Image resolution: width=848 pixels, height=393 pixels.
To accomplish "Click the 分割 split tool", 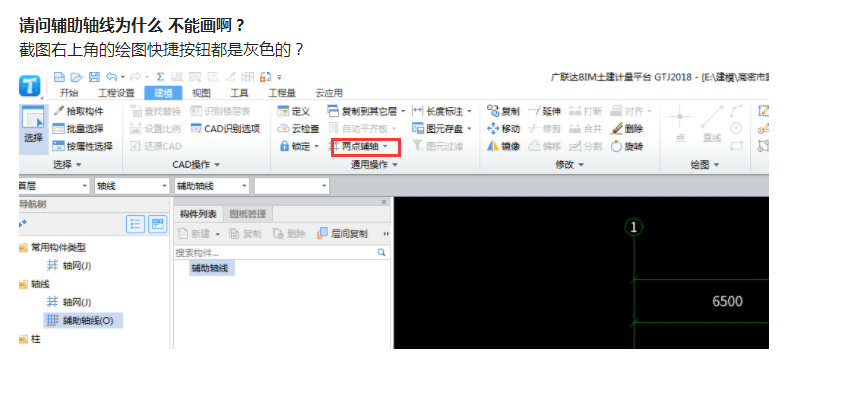I will click(586, 146).
